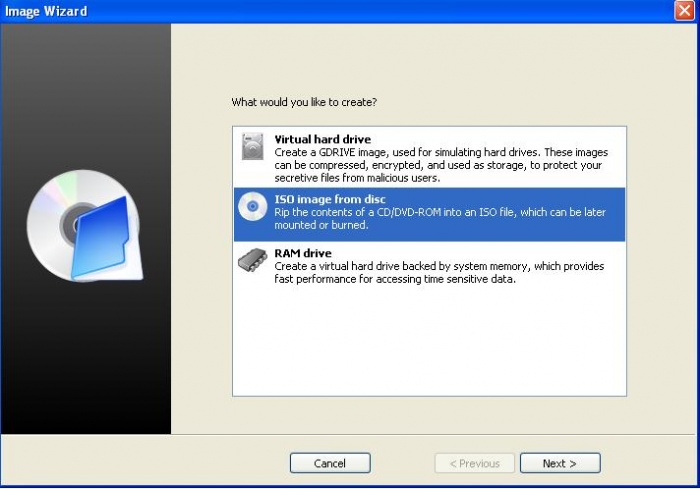Select the ISO image from disc title
700x489 pixels.
[x=330, y=199]
